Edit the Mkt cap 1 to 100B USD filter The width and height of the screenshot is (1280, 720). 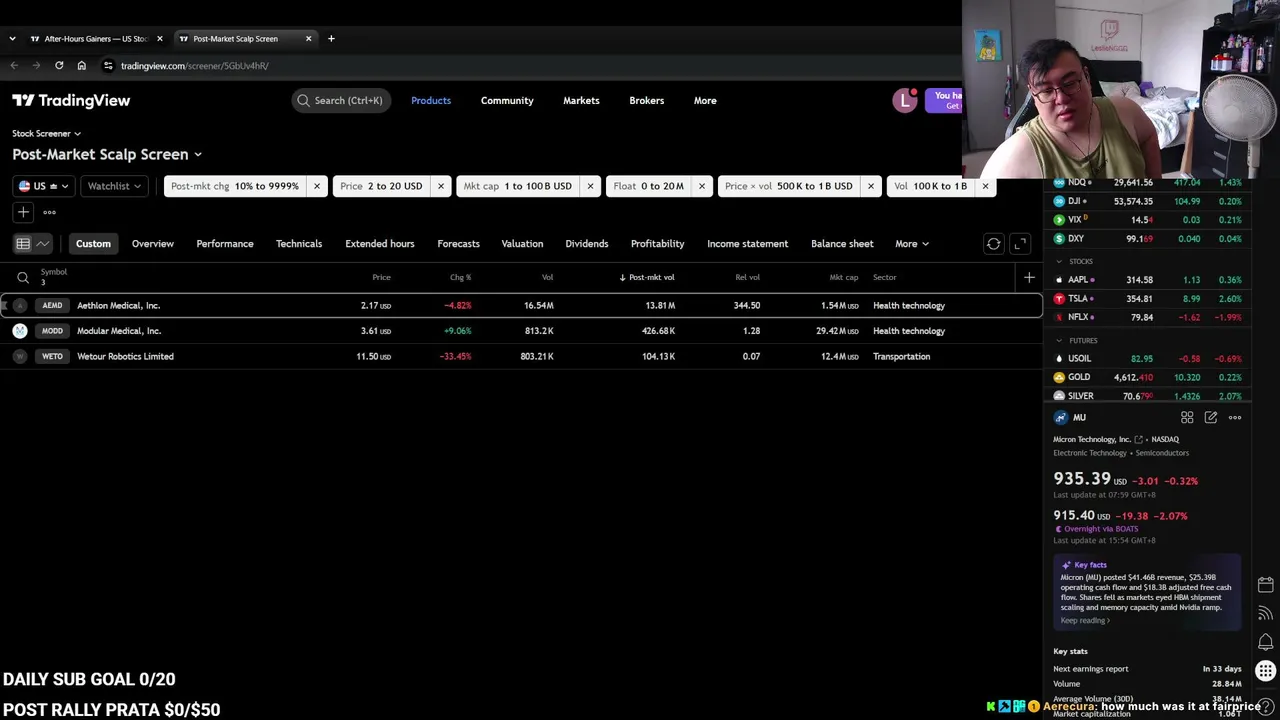click(517, 186)
